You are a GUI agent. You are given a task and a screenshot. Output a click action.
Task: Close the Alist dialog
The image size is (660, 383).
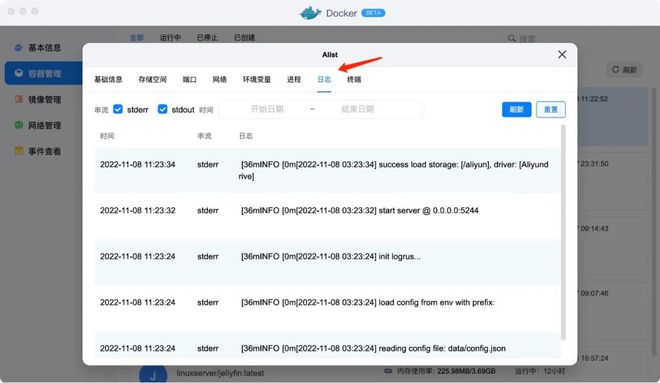562,55
